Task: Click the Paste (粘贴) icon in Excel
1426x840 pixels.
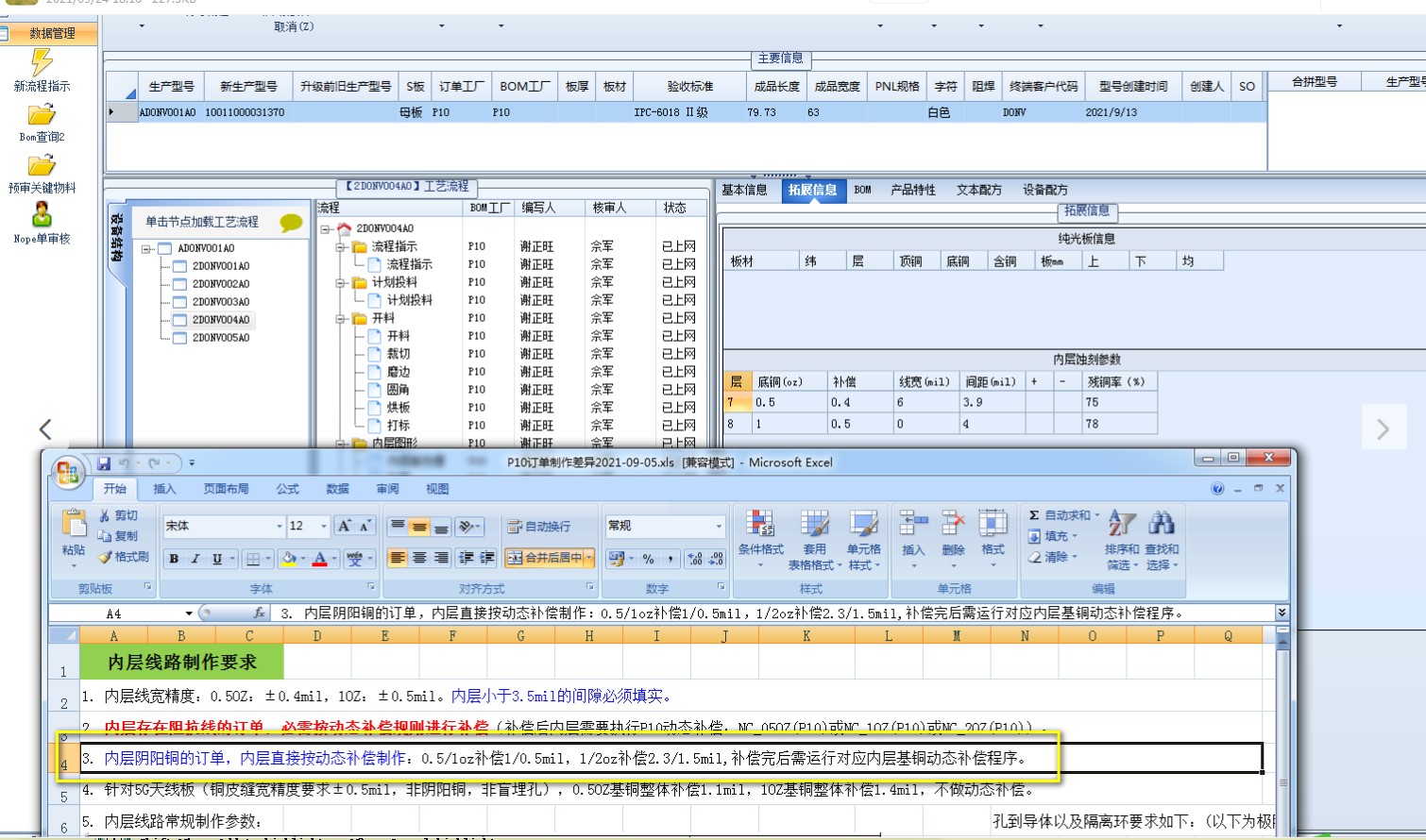Action: coord(74,525)
